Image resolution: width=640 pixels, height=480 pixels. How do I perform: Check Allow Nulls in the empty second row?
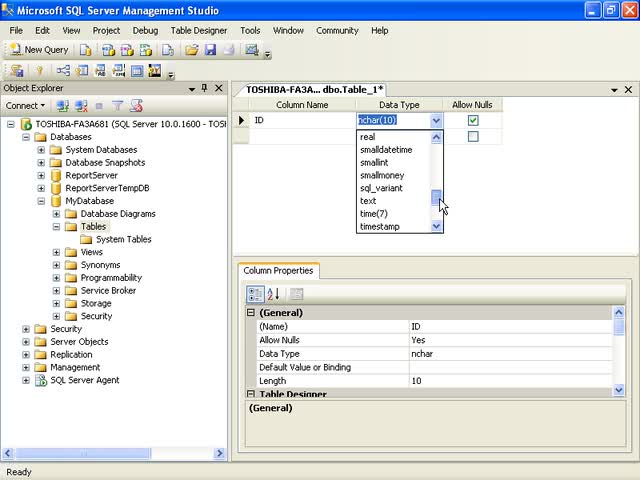(x=473, y=137)
